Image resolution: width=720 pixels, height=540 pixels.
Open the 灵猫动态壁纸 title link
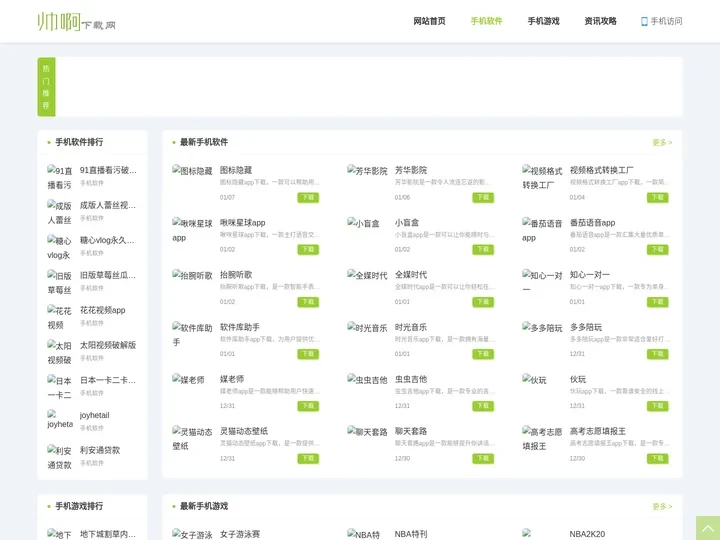pyautogui.click(x=244, y=431)
